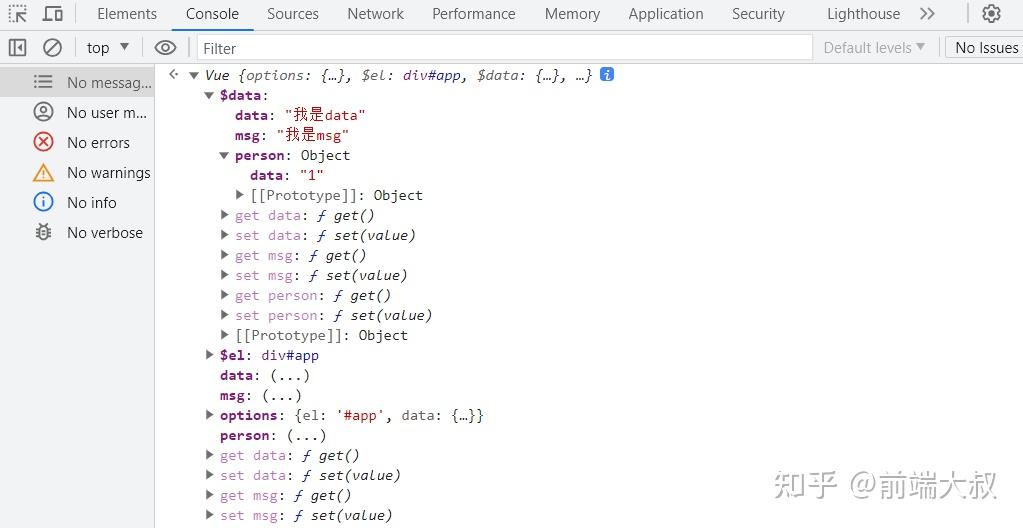This screenshot has height=528, width=1023.
Task: Open DevTools settings gear
Action: coord(991,14)
